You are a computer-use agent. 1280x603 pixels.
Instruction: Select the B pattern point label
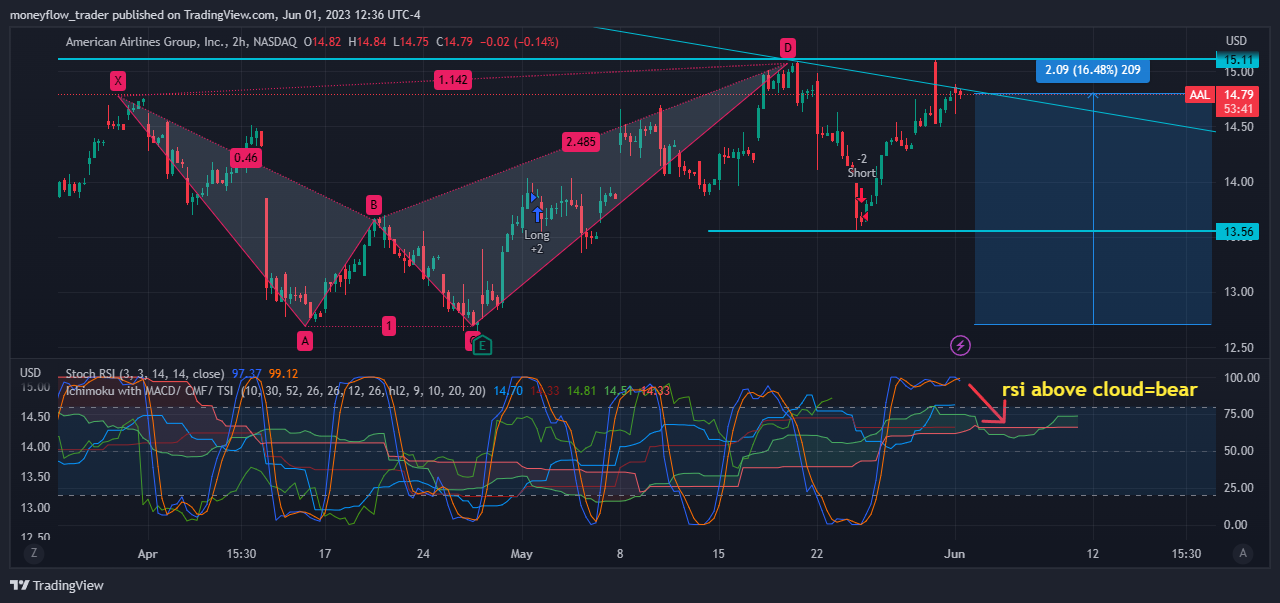pyautogui.click(x=373, y=205)
